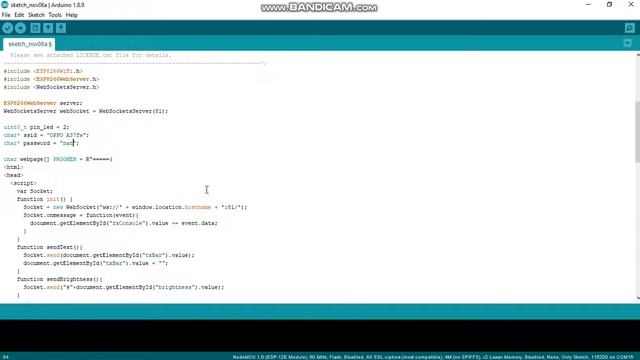The height and width of the screenshot is (360, 640).
Task: Open the File menu
Action: (6, 15)
